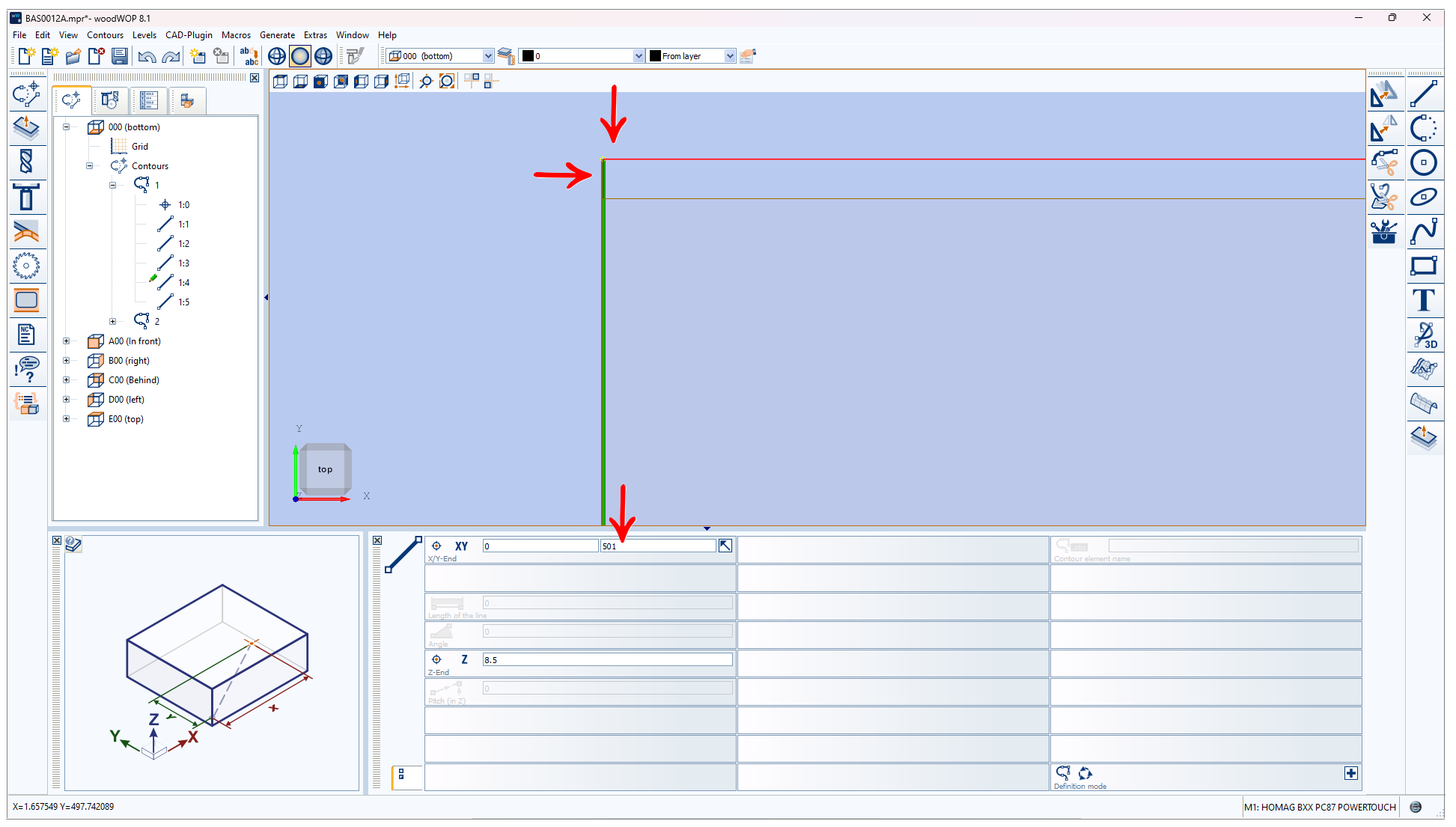The width and height of the screenshot is (1456, 827).
Task: Select the Ellipse contour tool
Action: [x=1423, y=197]
